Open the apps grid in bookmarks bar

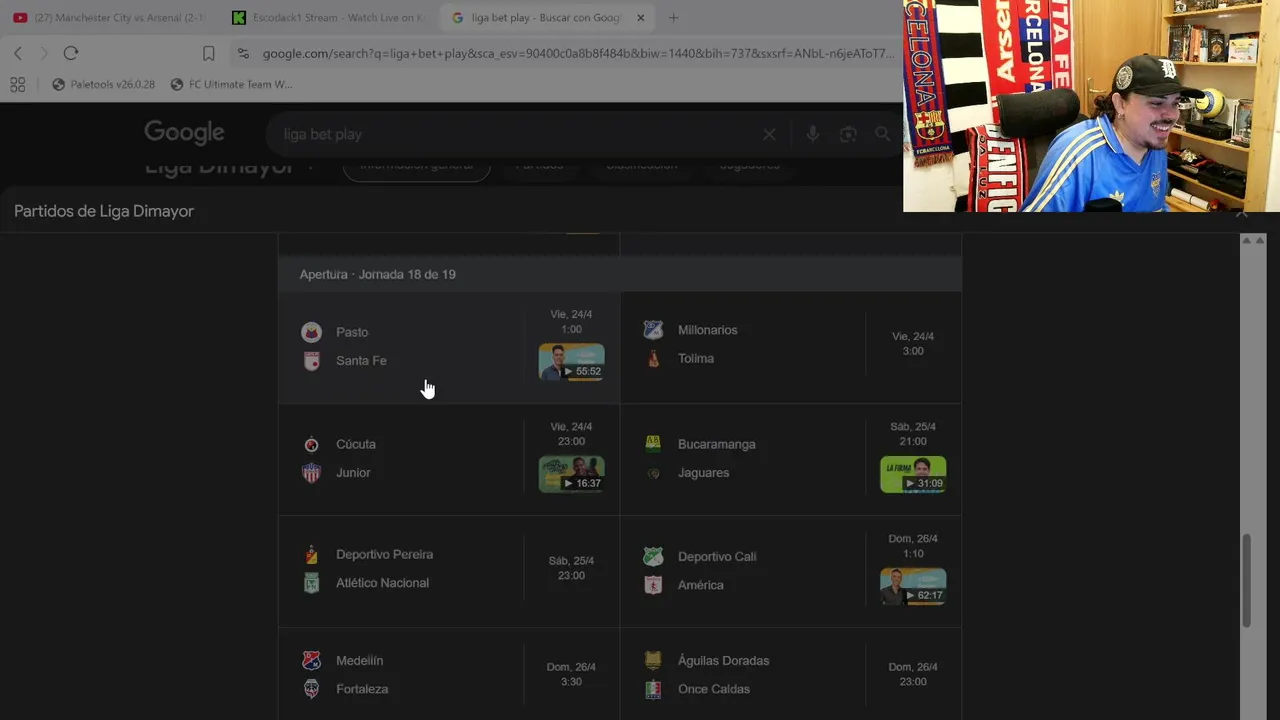pyautogui.click(x=18, y=85)
